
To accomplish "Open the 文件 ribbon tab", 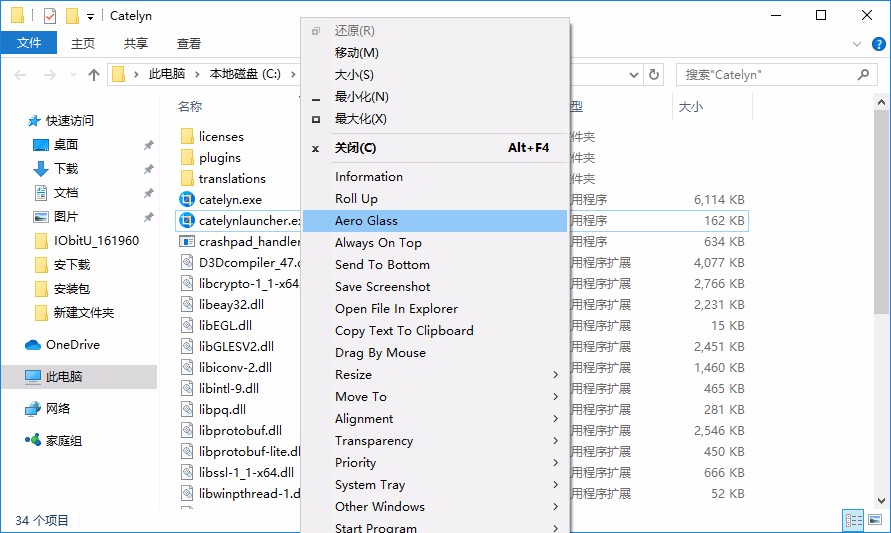I will click(x=29, y=43).
